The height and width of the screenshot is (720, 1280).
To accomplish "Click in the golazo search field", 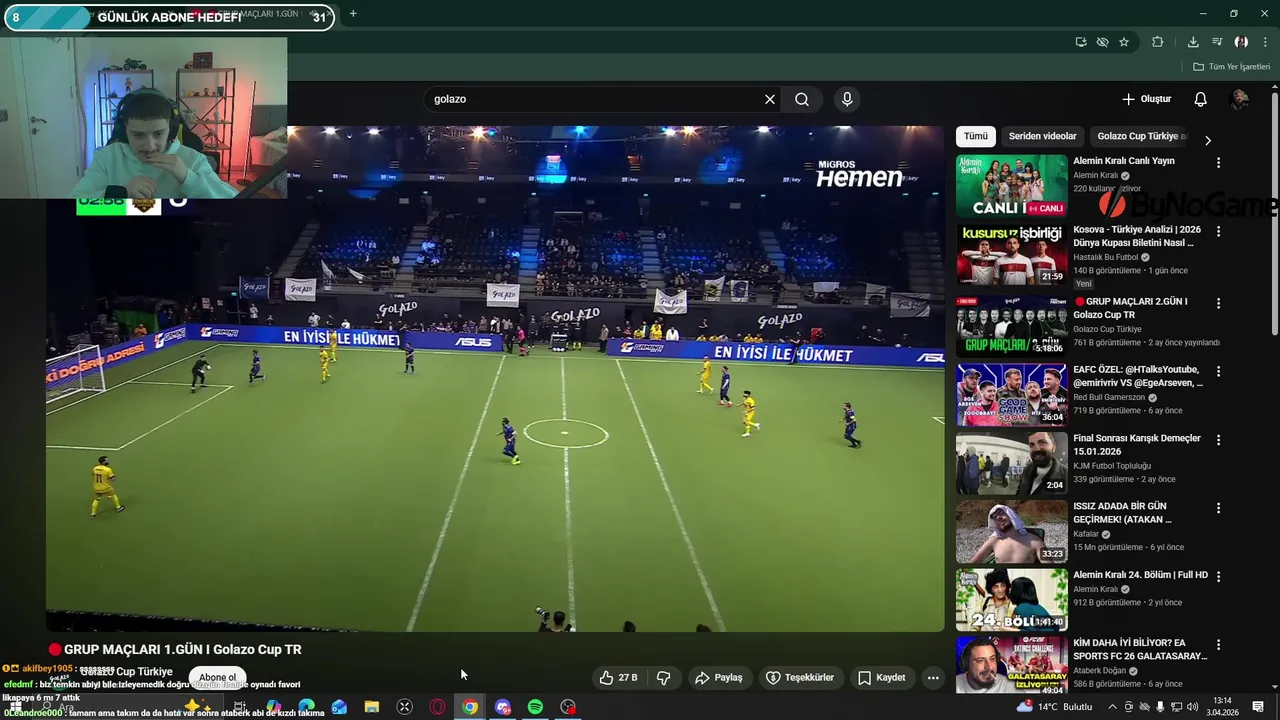I will [x=590, y=99].
